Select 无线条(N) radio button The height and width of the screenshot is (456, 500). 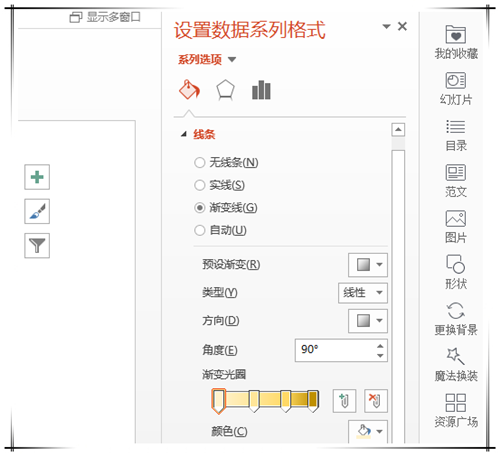click(x=200, y=163)
